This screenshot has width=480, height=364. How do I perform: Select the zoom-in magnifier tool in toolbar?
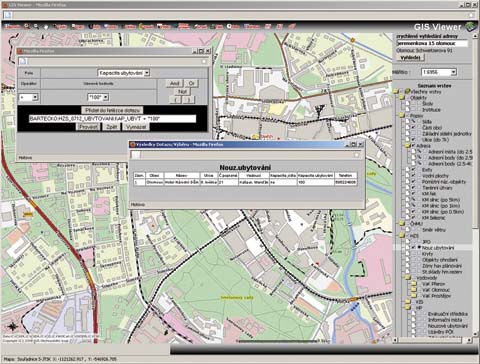27,26
